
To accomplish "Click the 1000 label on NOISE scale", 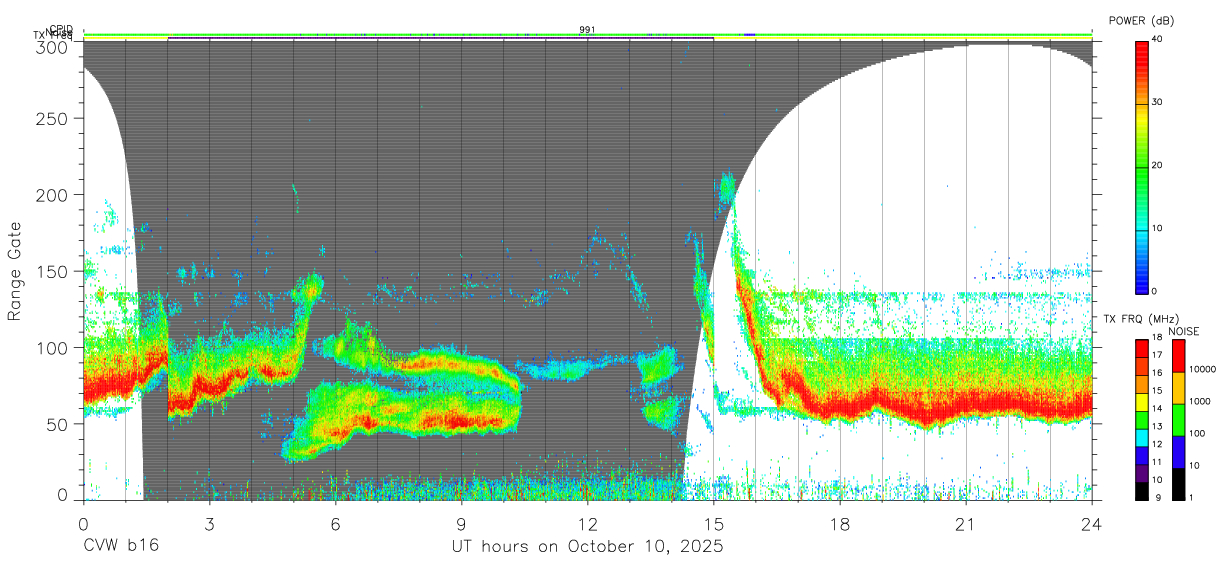I will pyautogui.click(x=1200, y=401).
